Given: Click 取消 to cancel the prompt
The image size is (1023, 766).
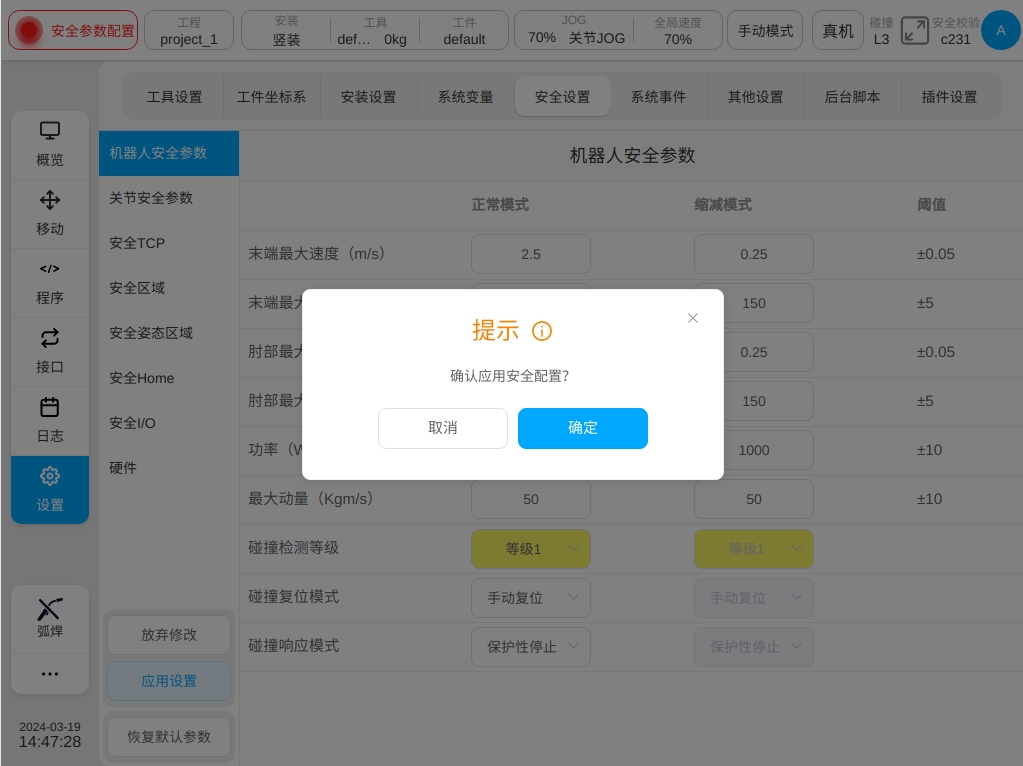Looking at the screenshot, I should [442, 428].
